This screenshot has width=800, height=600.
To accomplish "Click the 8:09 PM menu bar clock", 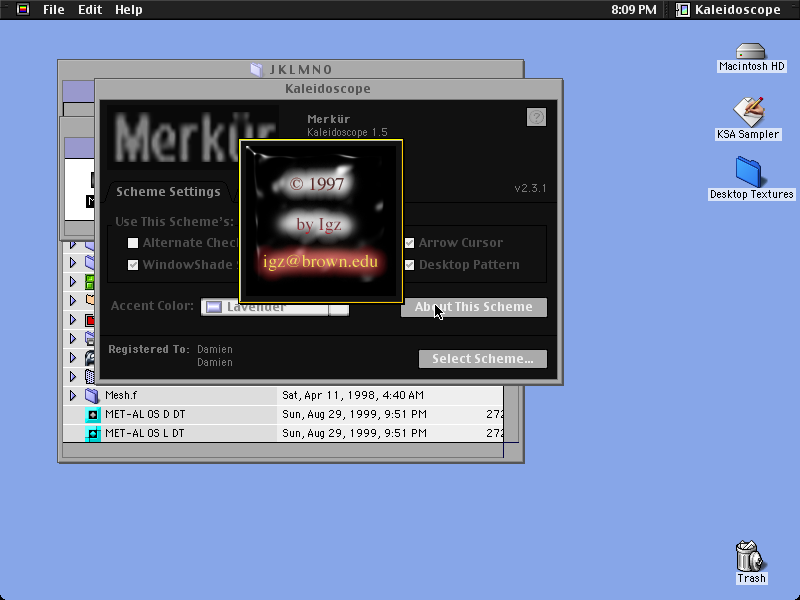I will [634, 10].
